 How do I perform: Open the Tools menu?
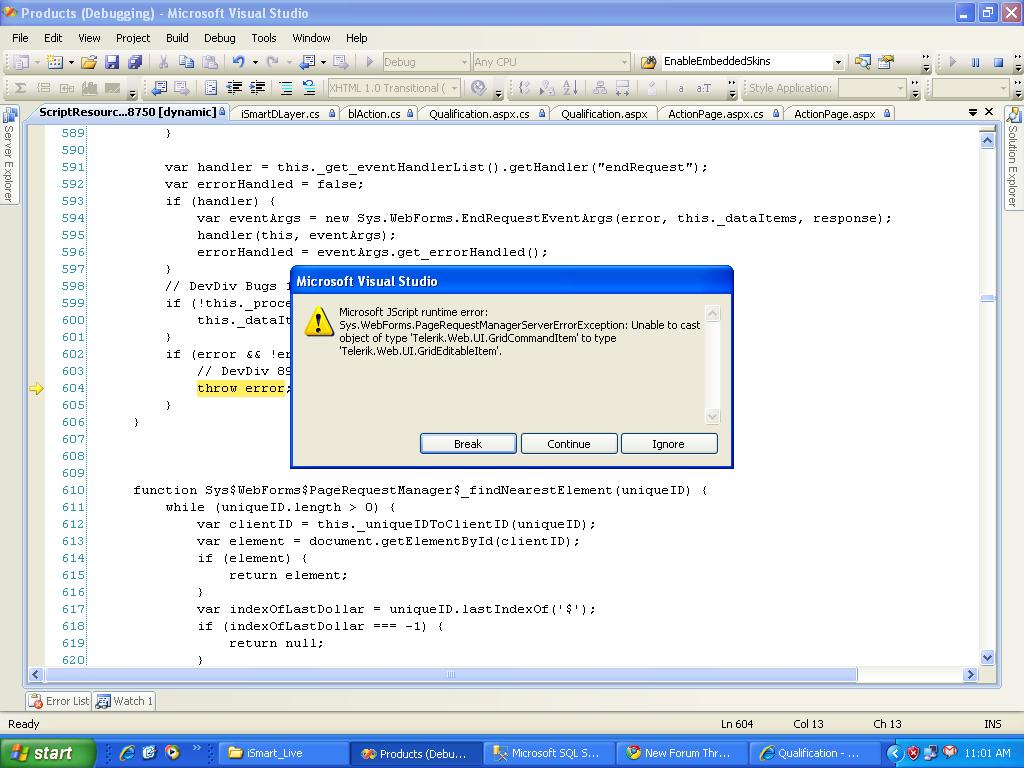tap(264, 38)
